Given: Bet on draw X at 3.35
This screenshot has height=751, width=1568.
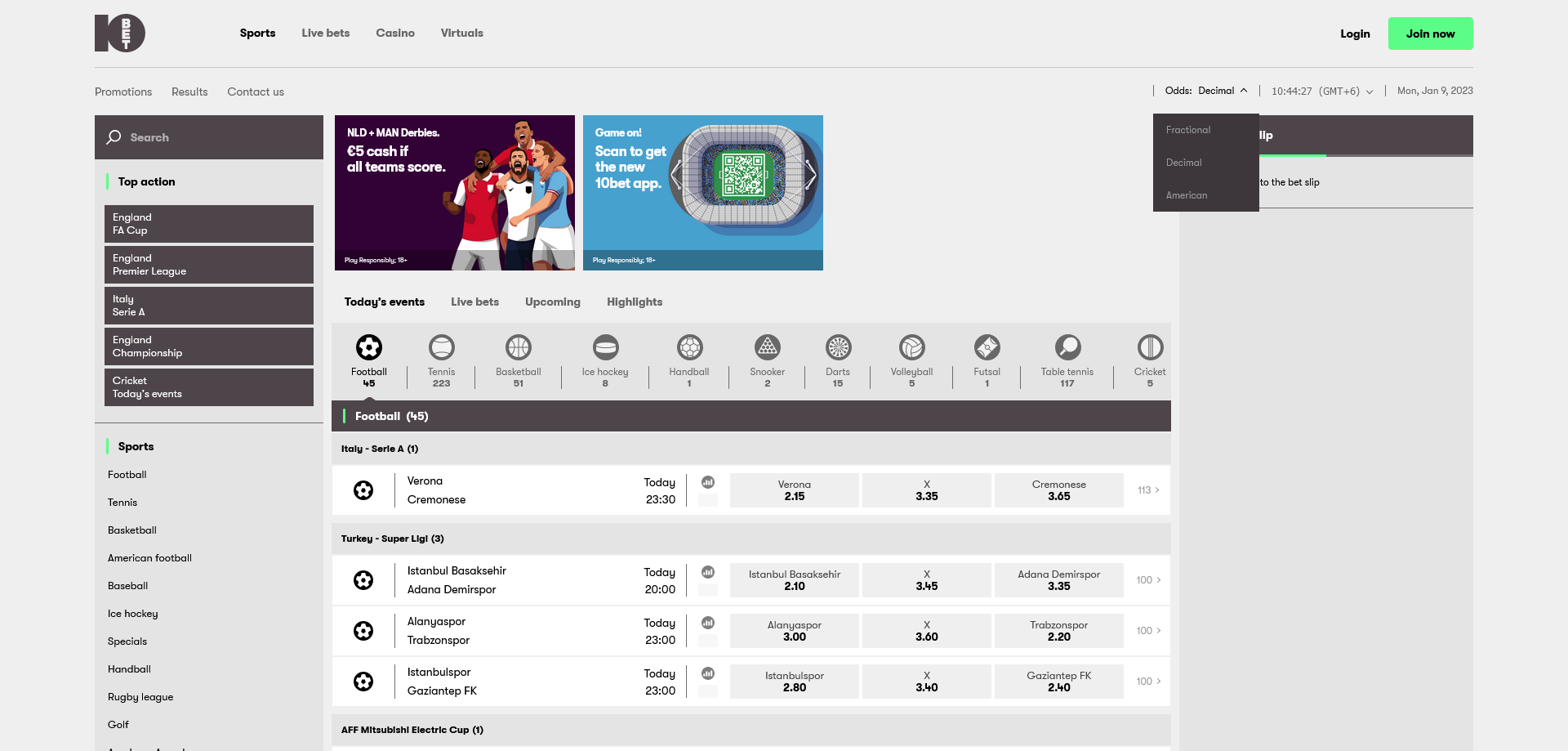Looking at the screenshot, I should 927,490.
